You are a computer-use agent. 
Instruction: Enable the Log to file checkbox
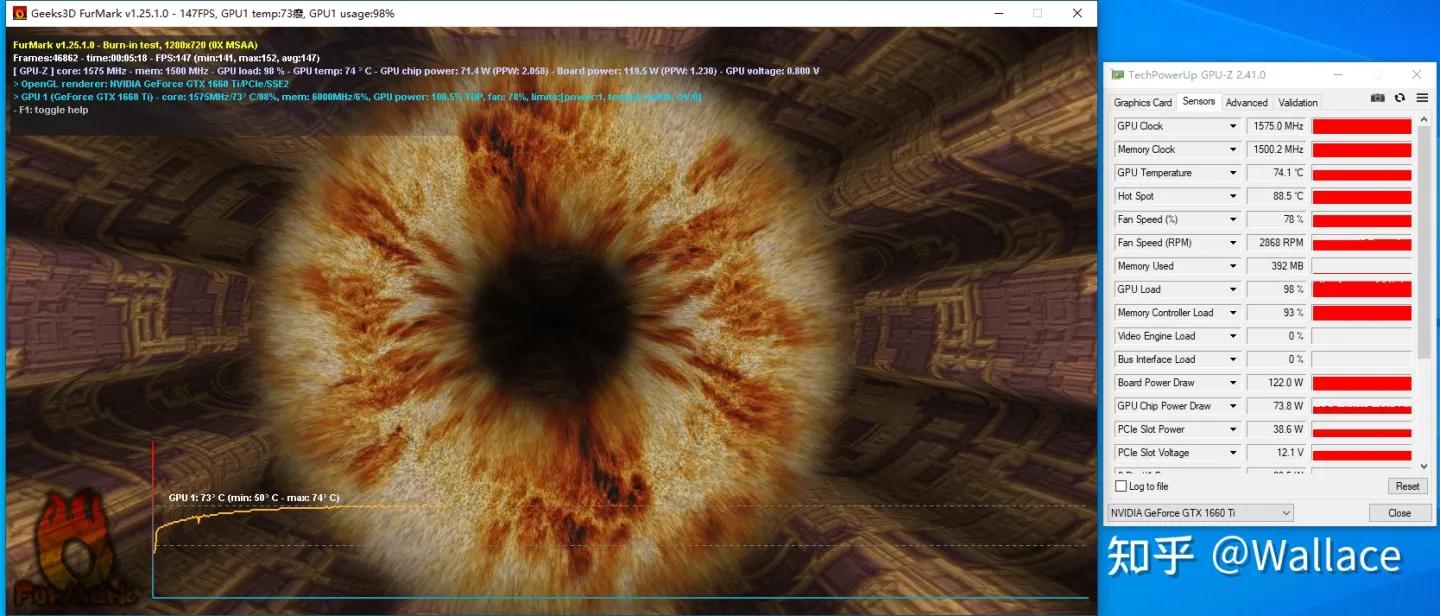click(x=1120, y=486)
